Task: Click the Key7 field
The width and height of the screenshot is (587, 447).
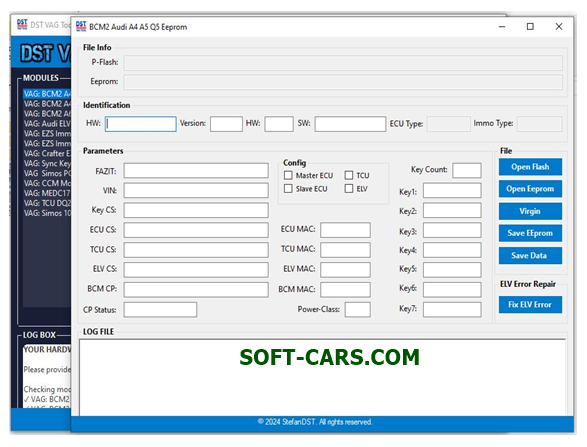Action: tap(452, 310)
